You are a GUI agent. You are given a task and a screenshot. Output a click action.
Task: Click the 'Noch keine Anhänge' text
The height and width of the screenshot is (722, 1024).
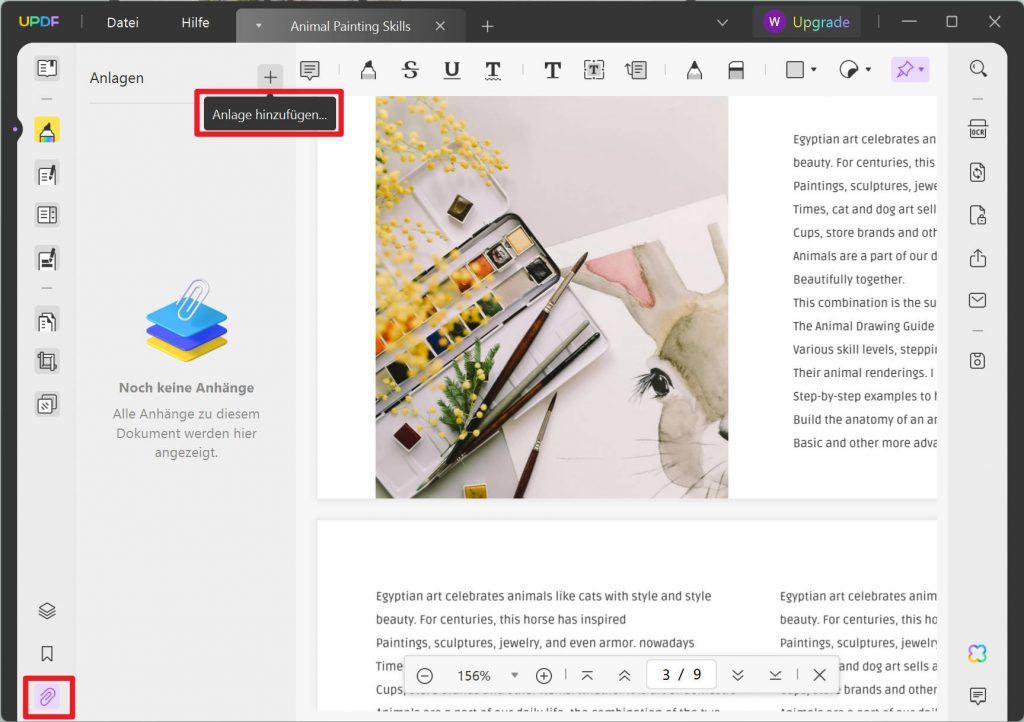[x=186, y=388]
